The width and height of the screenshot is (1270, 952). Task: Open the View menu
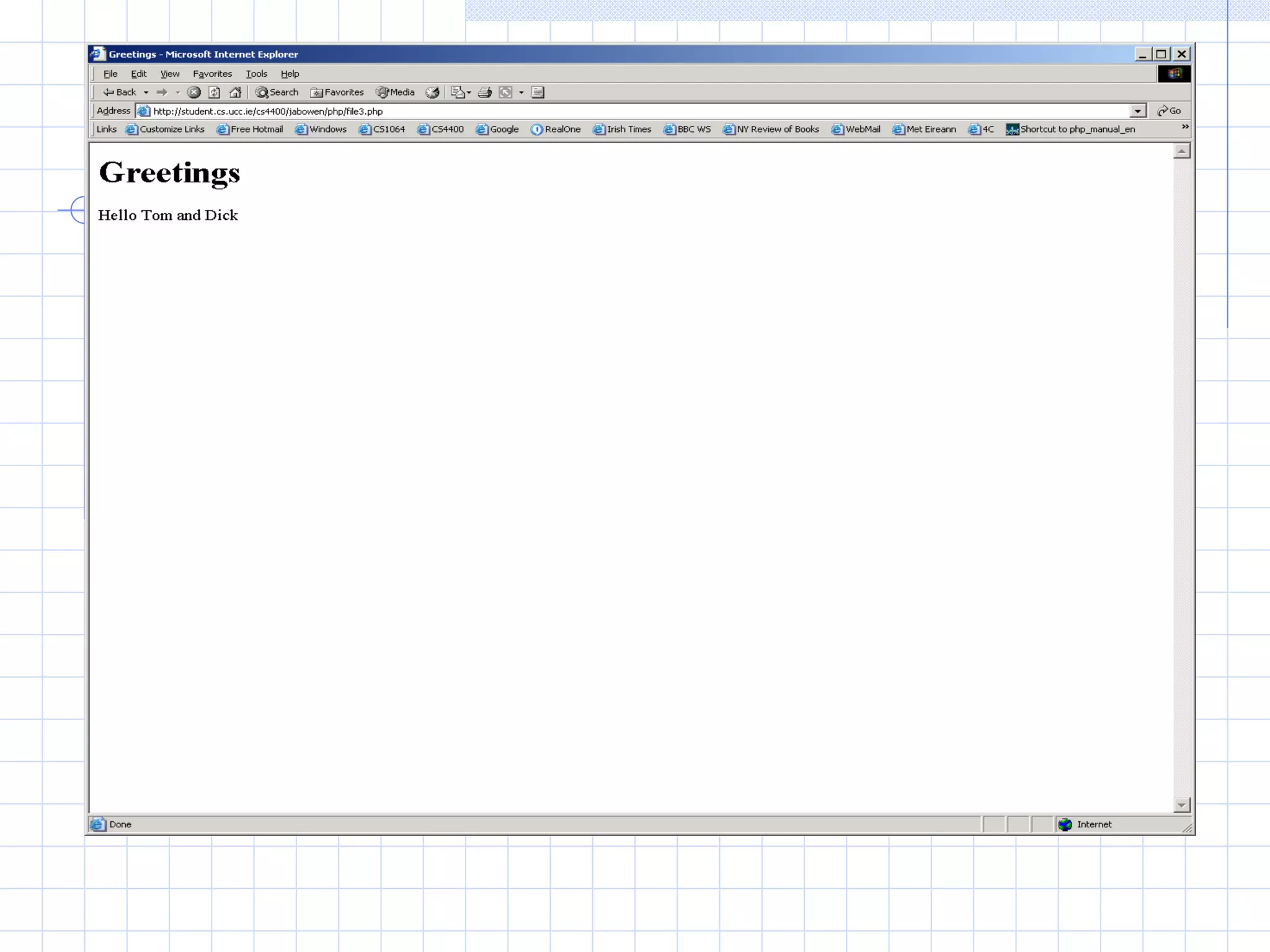click(x=170, y=74)
